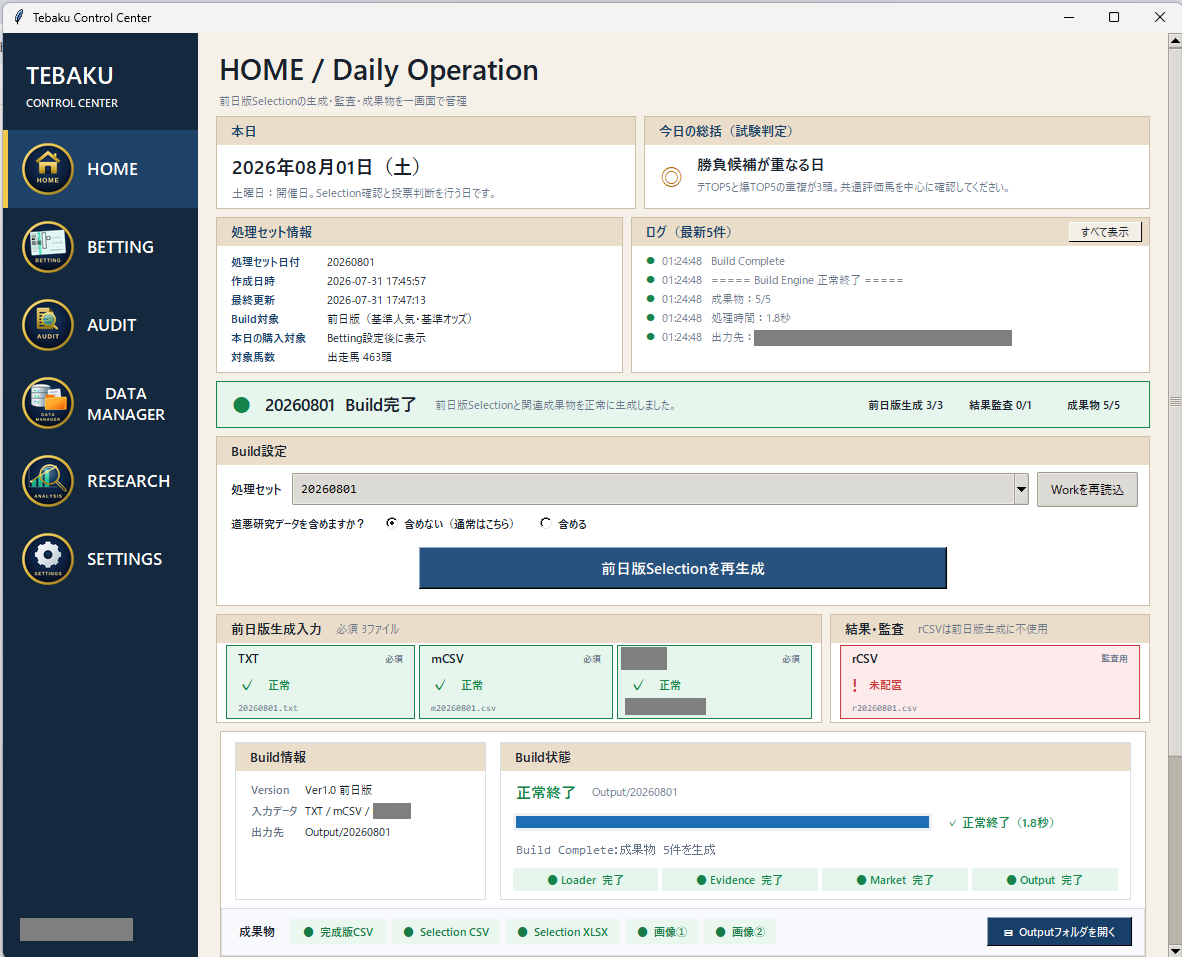
Task: Click the 画像① output chip
Action: point(662,932)
